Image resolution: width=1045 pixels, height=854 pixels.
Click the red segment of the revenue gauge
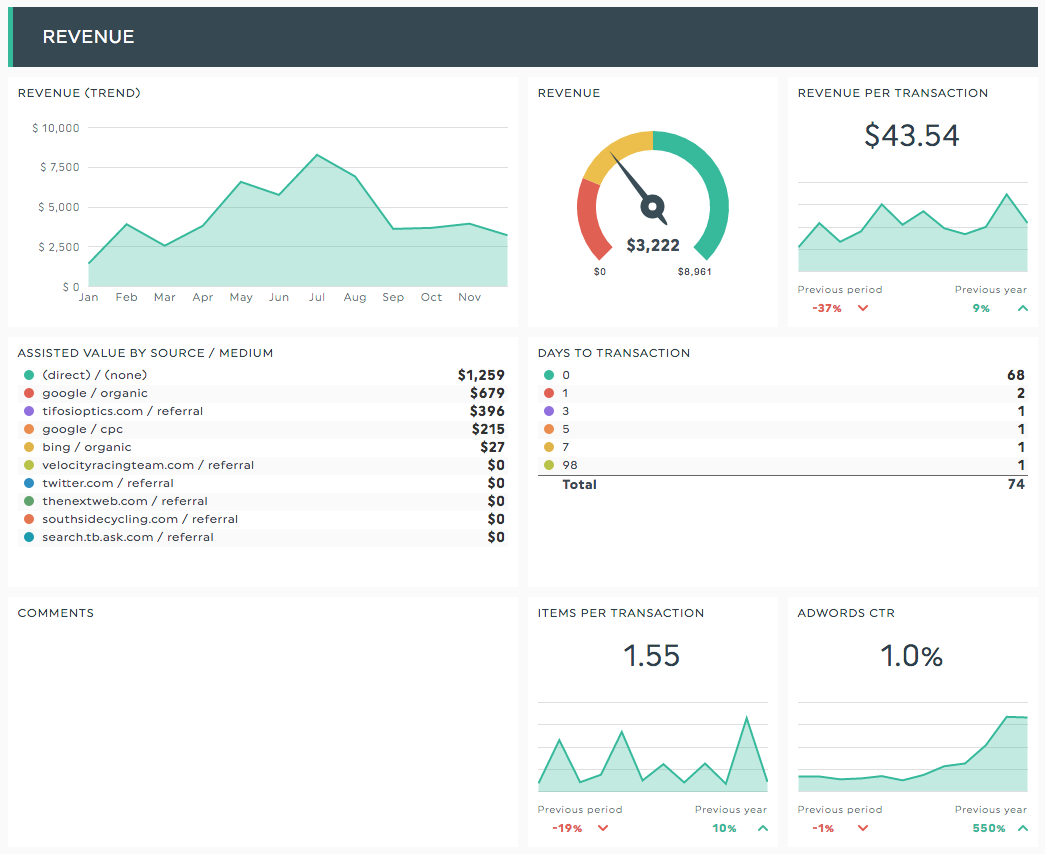pyautogui.click(x=590, y=220)
